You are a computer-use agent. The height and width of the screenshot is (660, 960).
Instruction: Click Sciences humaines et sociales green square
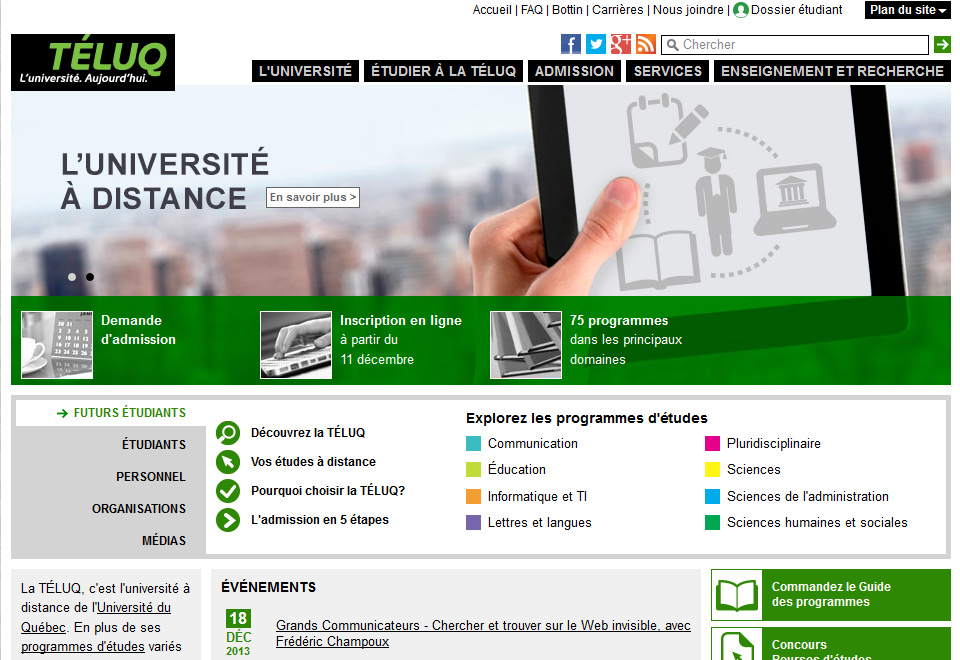(x=713, y=522)
